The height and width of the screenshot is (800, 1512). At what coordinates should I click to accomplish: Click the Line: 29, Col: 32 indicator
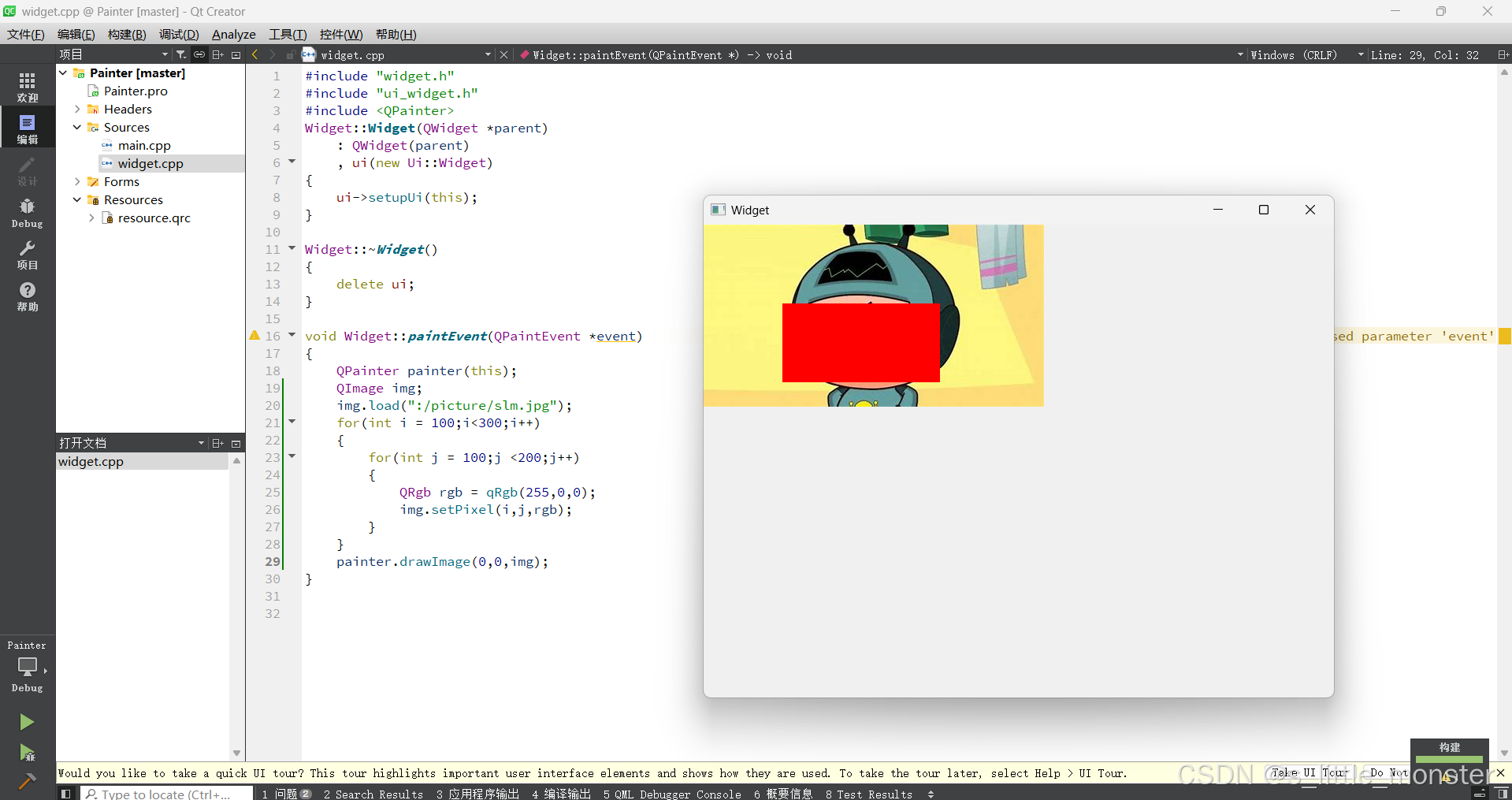click(1425, 54)
